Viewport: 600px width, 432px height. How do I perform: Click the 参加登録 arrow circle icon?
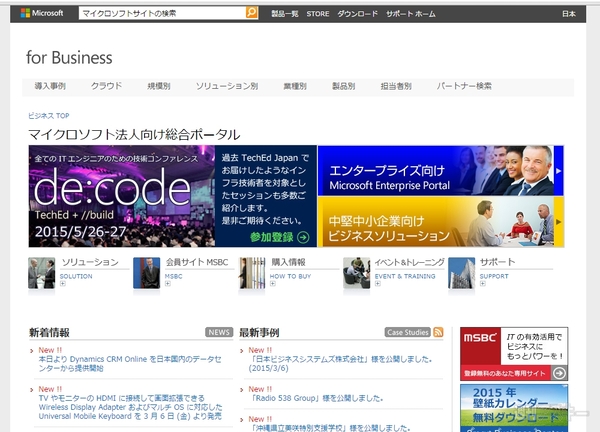(x=303, y=237)
